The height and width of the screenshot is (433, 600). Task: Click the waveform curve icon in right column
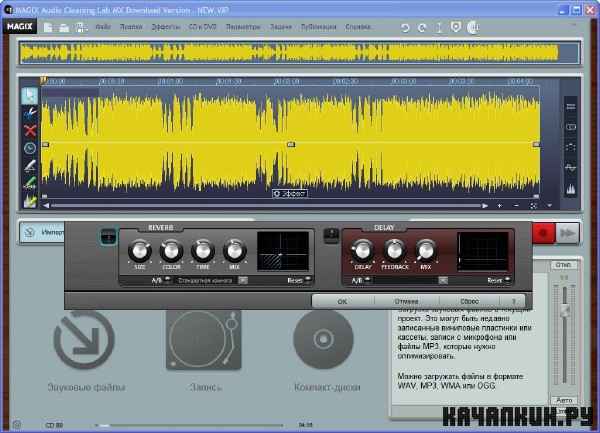571,168
